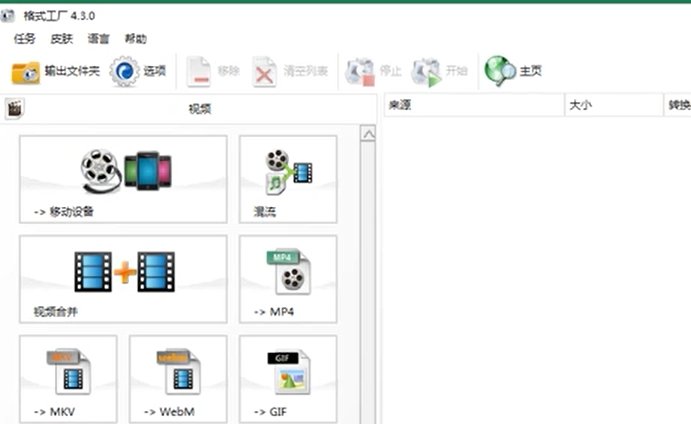Select the 混流 mux tile

(x=288, y=179)
